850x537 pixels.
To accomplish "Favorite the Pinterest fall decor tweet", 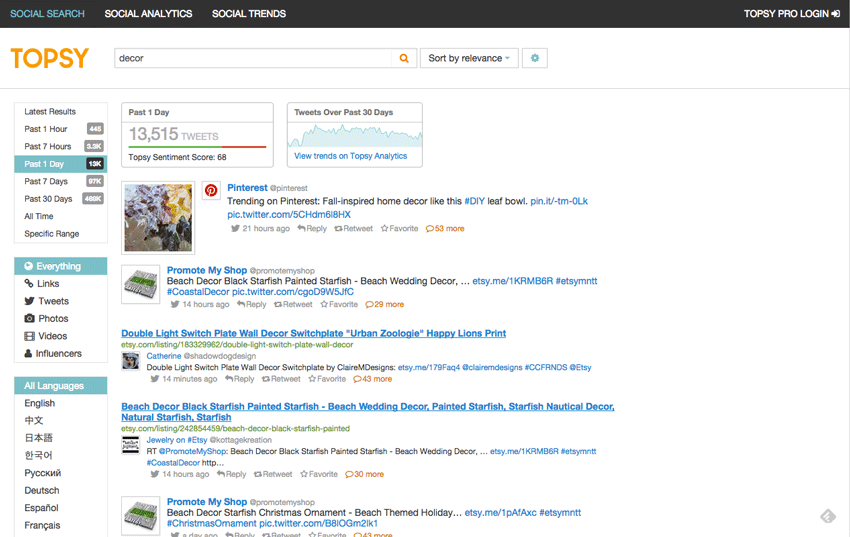I will pyautogui.click(x=400, y=229).
